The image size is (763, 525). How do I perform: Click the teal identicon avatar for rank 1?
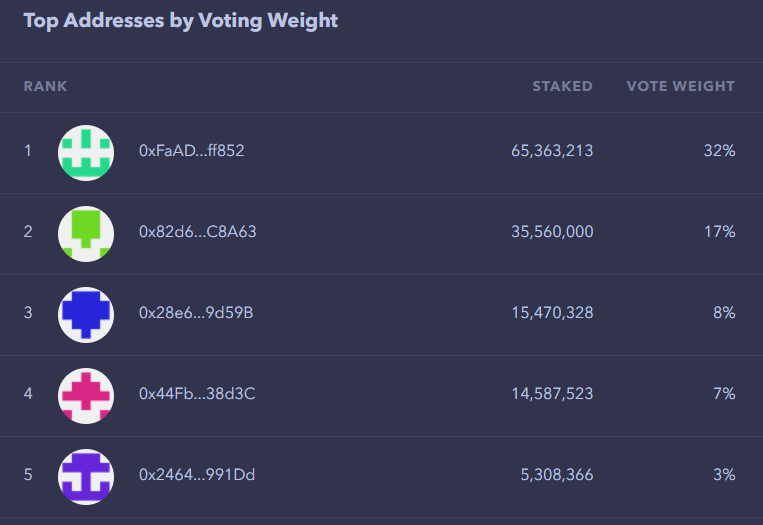tap(86, 153)
